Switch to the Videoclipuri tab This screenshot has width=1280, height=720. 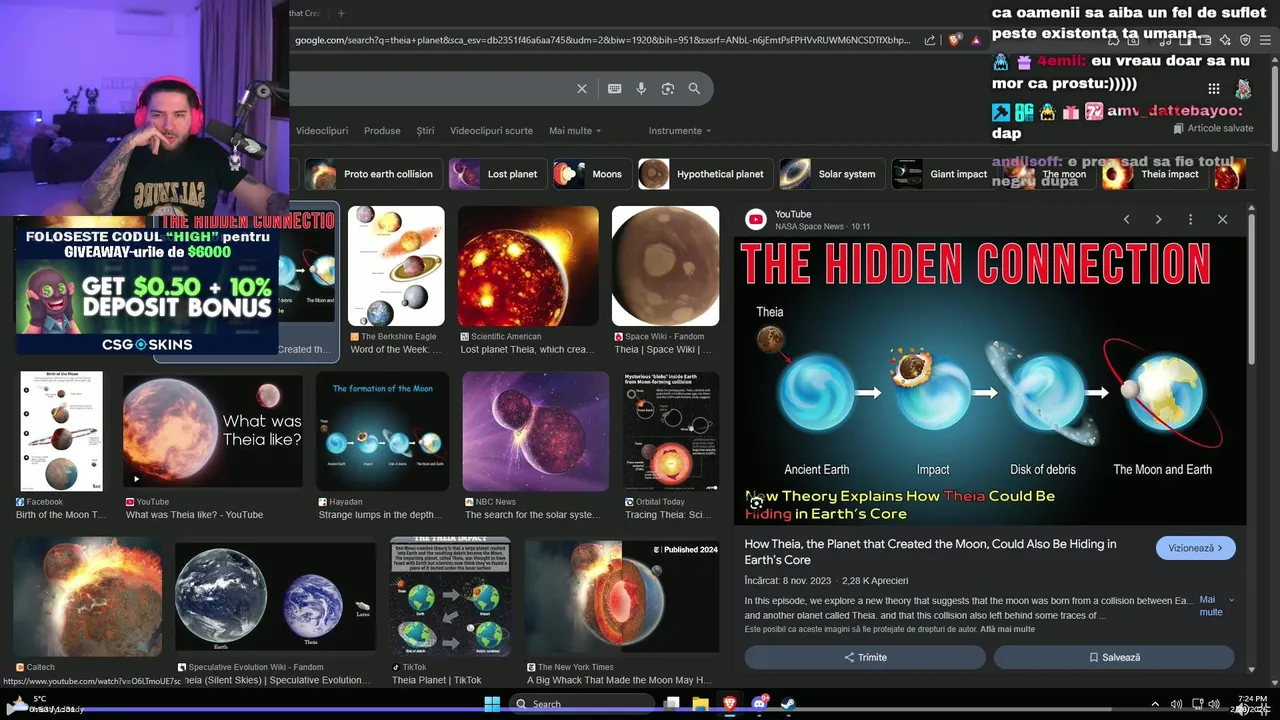[x=322, y=131]
